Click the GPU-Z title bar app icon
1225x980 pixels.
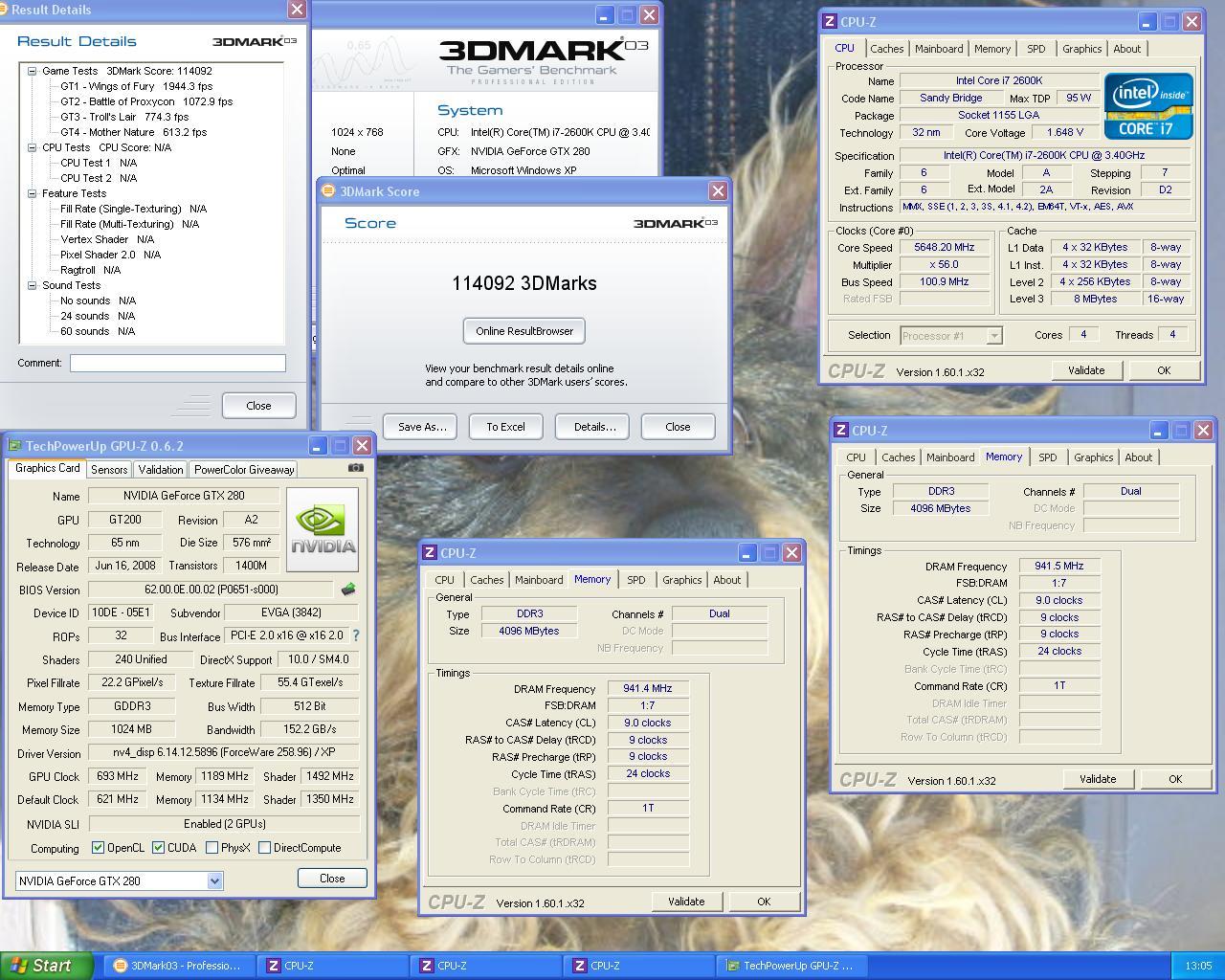[14, 446]
